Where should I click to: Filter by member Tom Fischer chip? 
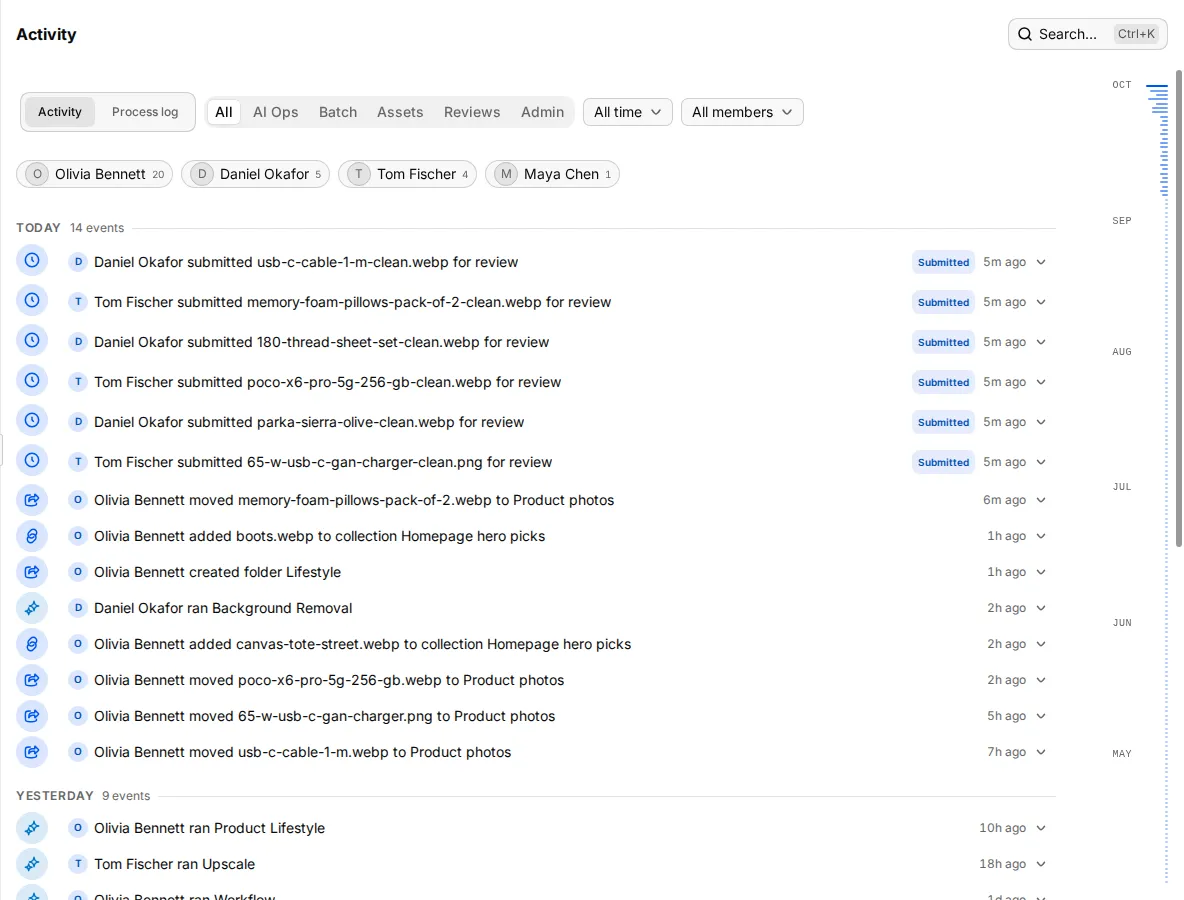click(x=407, y=174)
